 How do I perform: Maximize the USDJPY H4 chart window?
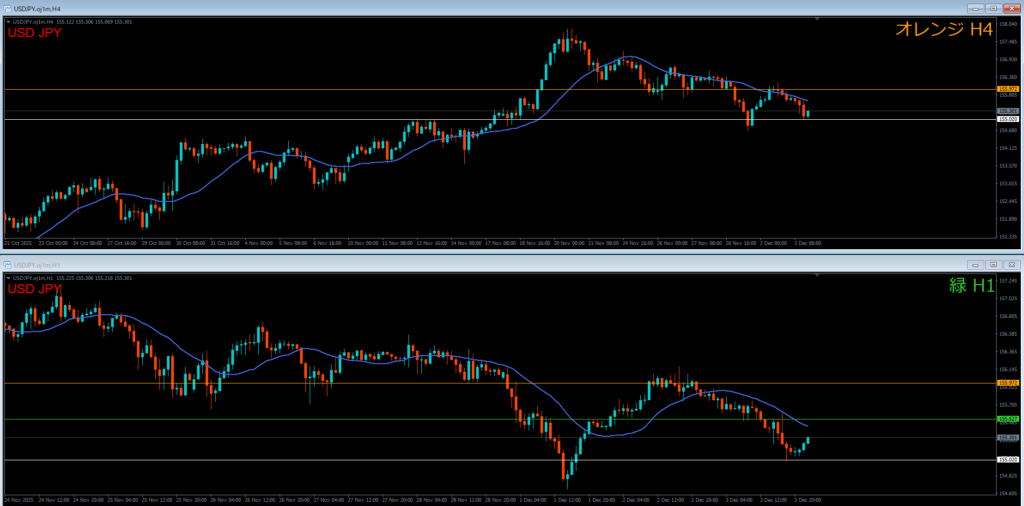coord(992,7)
